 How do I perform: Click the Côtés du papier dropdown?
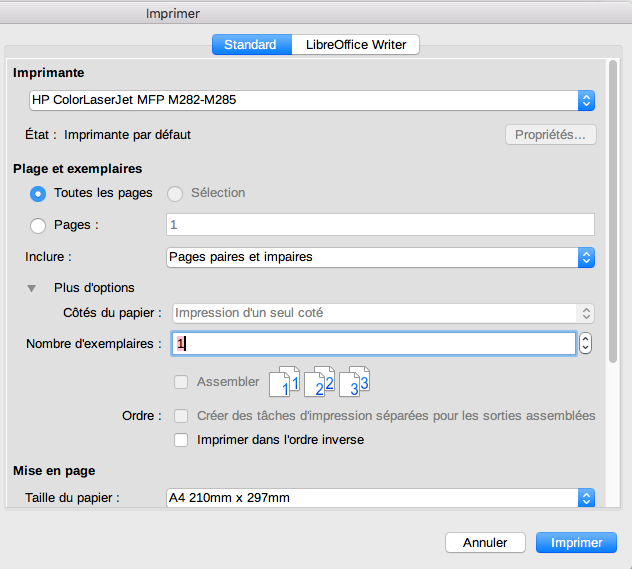point(384,313)
